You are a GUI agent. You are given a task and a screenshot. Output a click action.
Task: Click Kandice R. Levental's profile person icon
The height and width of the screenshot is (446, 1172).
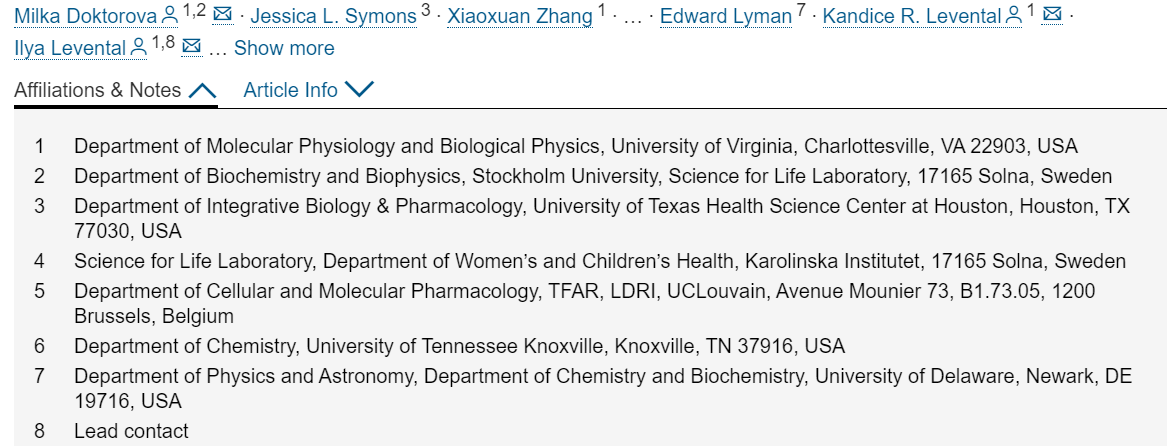[1014, 16]
